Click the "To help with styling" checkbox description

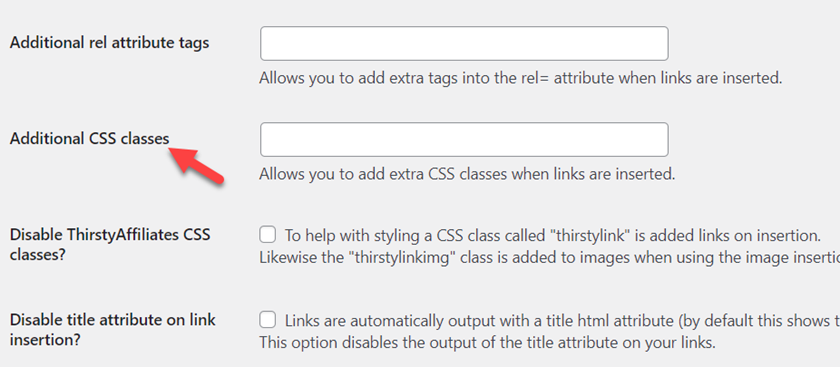pyautogui.click(x=553, y=235)
